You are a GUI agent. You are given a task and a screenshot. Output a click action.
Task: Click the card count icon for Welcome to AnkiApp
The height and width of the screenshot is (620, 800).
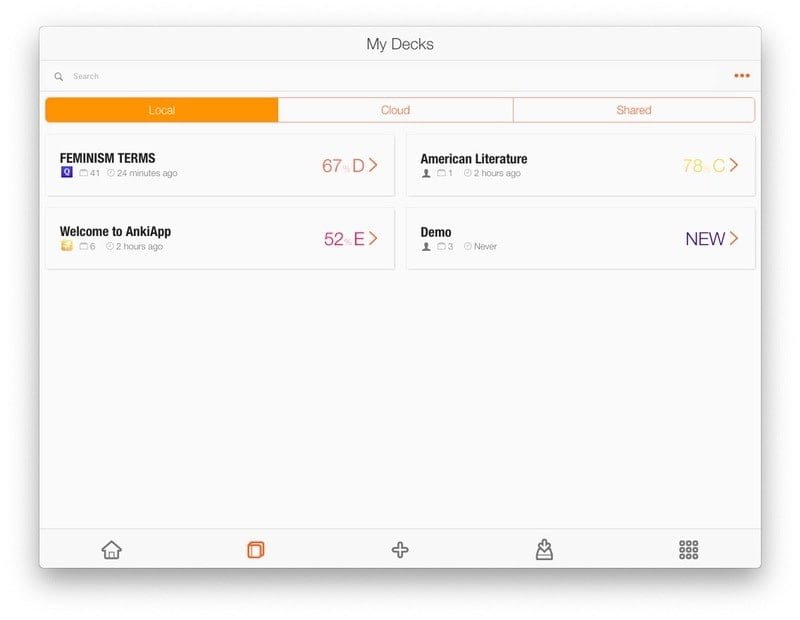pyautogui.click(x=84, y=246)
